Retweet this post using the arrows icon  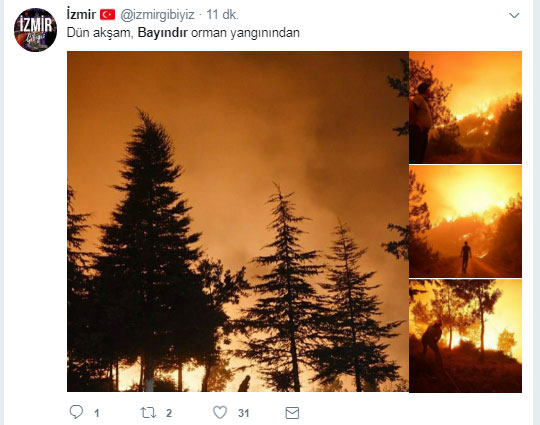coord(148,412)
